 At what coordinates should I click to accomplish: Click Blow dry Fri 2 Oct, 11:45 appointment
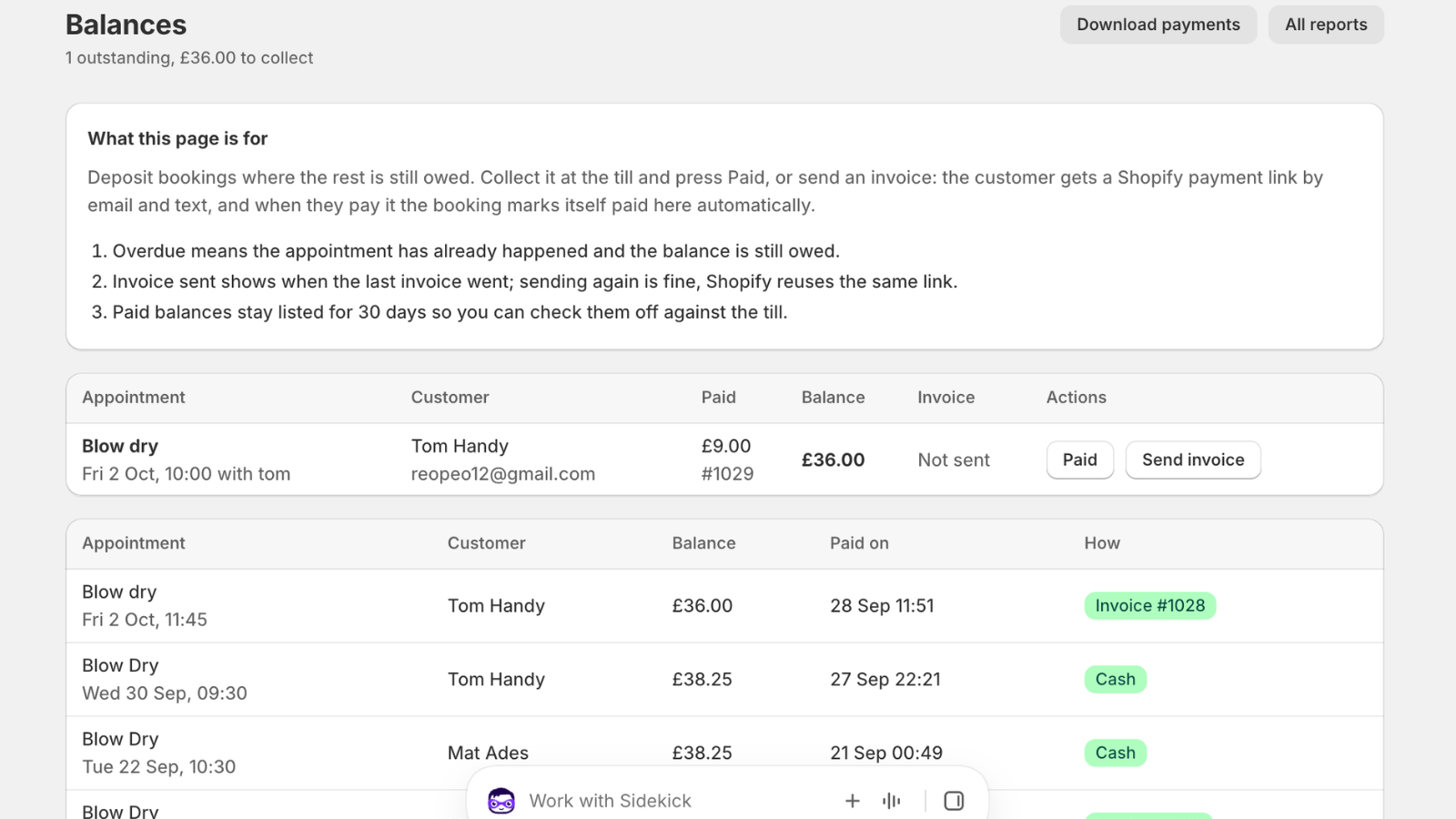(145, 606)
